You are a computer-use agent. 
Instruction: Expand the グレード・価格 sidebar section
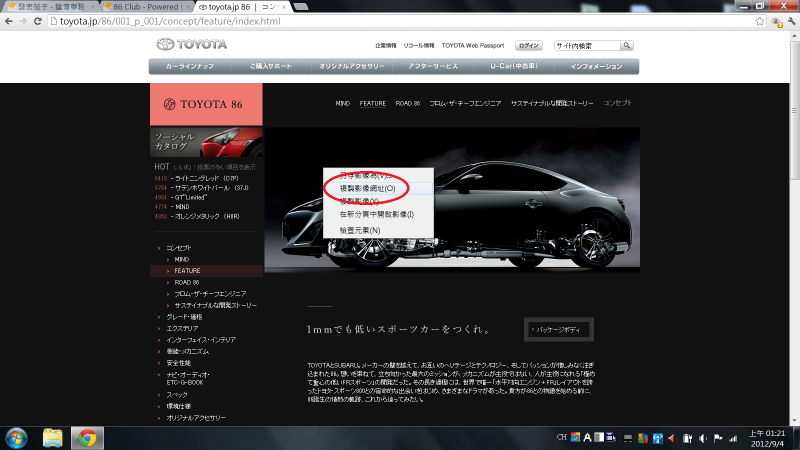184,317
